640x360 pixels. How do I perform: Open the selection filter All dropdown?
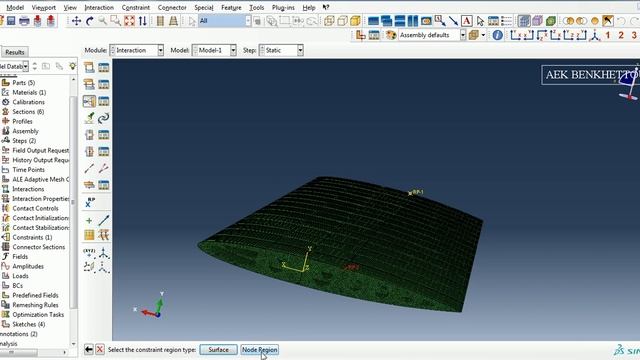[x=224, y=20]
